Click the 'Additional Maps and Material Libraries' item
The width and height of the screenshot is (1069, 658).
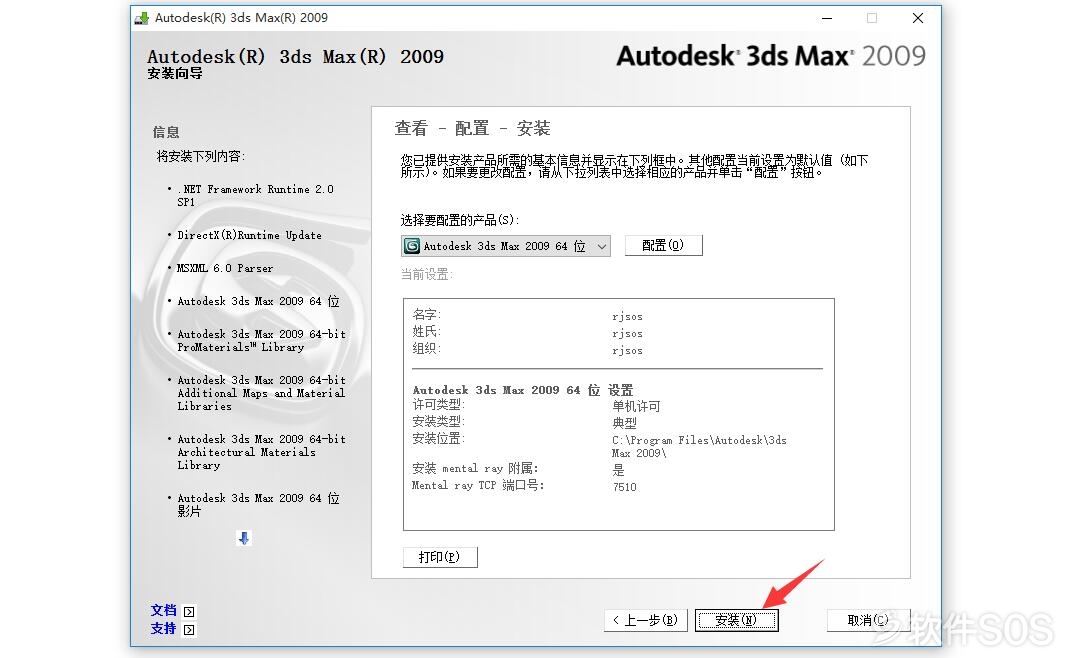click(262, 393)
